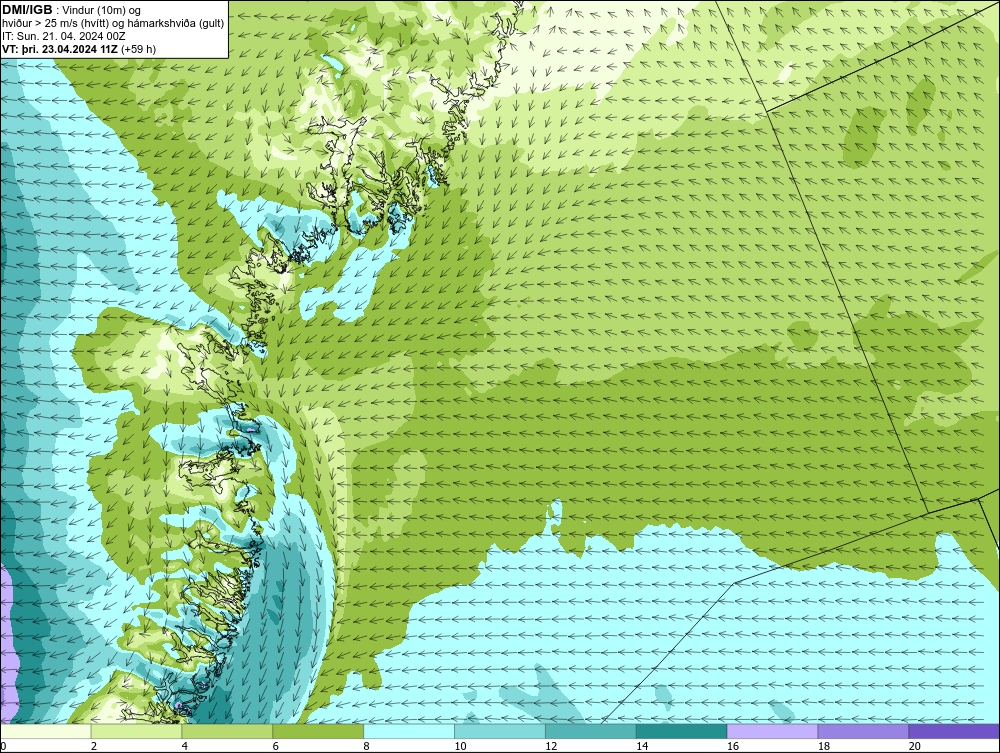Select the 8–10 m/s light cyan legend swatch
This screenshot has width=1000, height=753.
click(409, 731)
